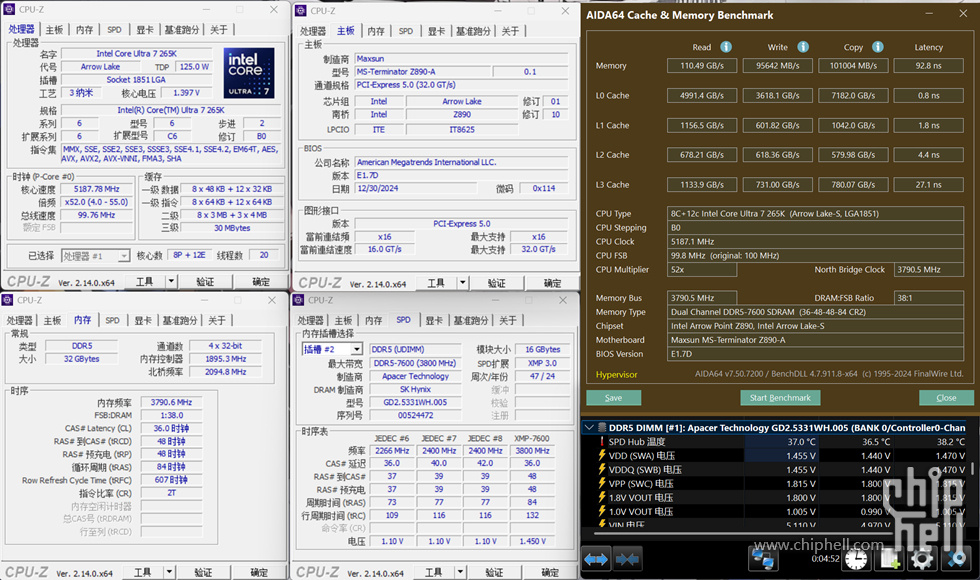
Task: Click HWiNFO add logging sheet icon
Action: click(889, 559)
